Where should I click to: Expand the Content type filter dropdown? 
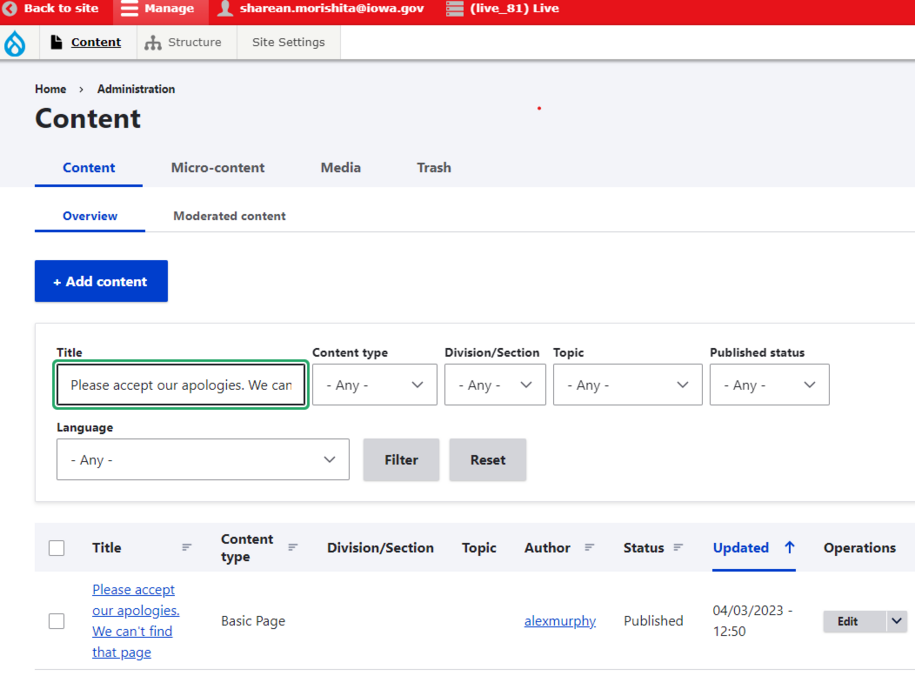(x=374, y=385)
